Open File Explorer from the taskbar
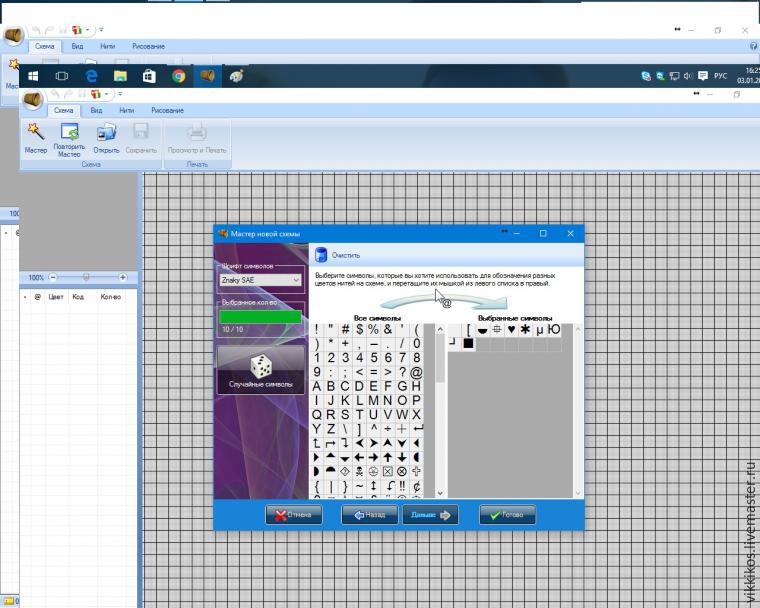Screen dimensions: 760x608 tap(120, 76)
